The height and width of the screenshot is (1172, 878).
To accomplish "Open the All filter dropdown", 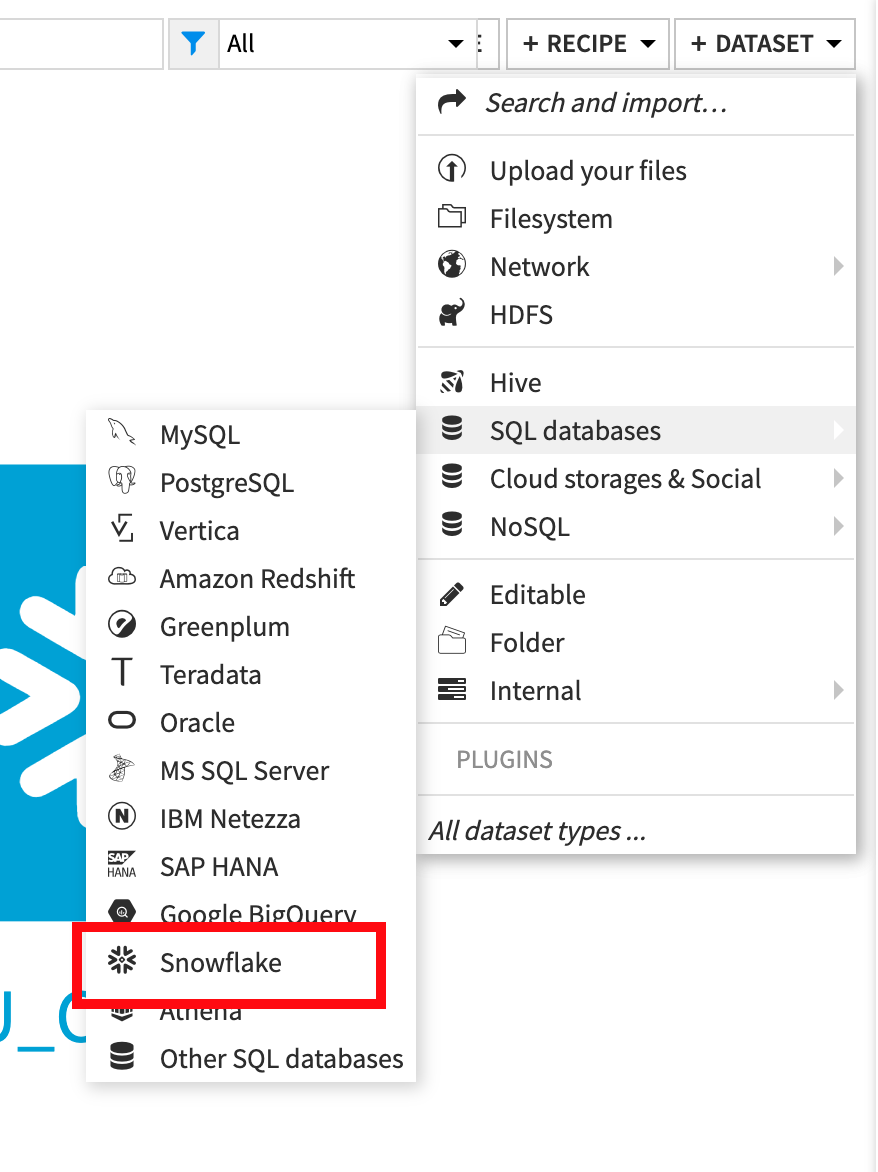I will [x=345, y=44].
